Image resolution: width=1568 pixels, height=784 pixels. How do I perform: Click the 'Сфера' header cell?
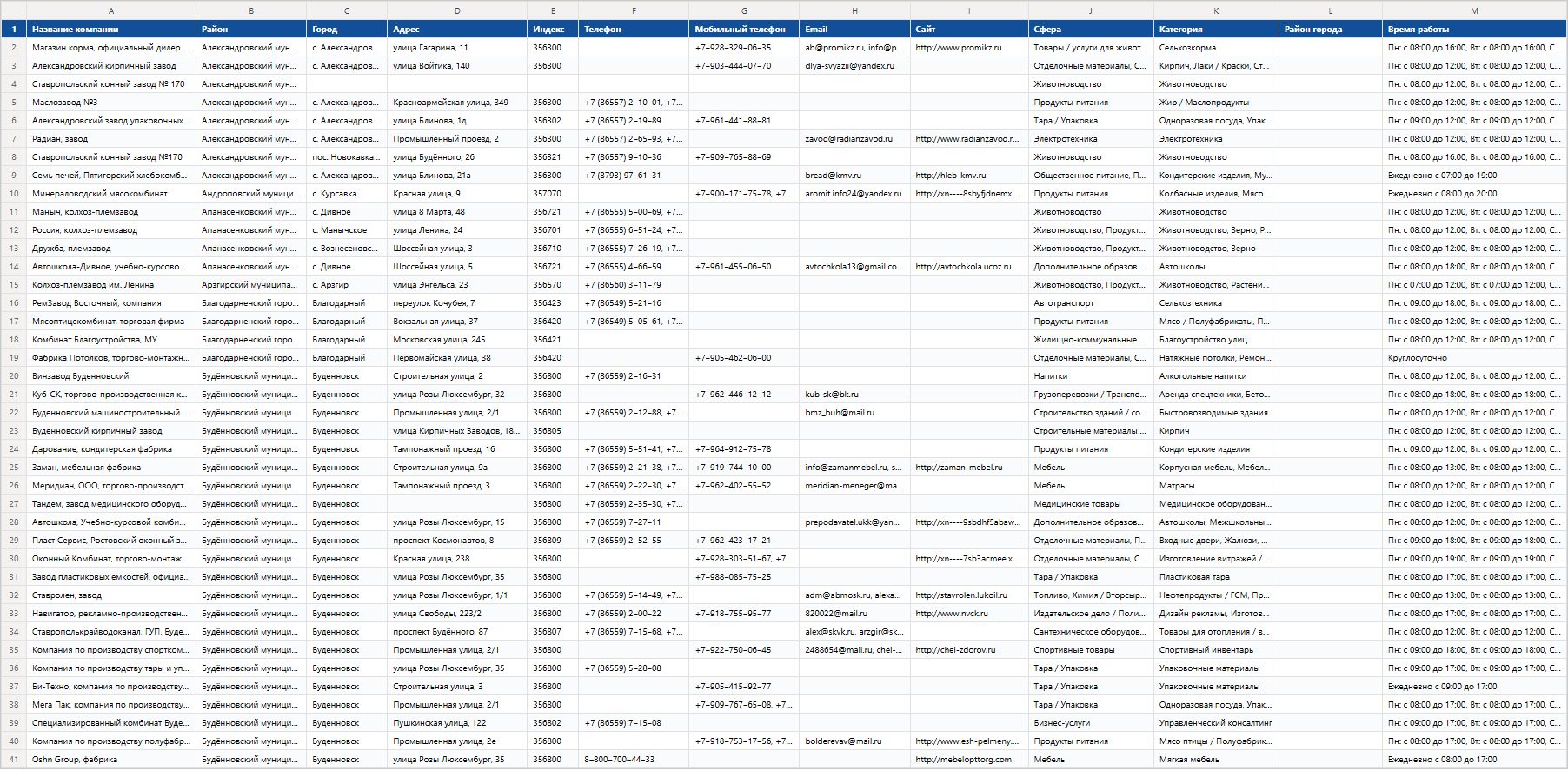pos(1091,29)
